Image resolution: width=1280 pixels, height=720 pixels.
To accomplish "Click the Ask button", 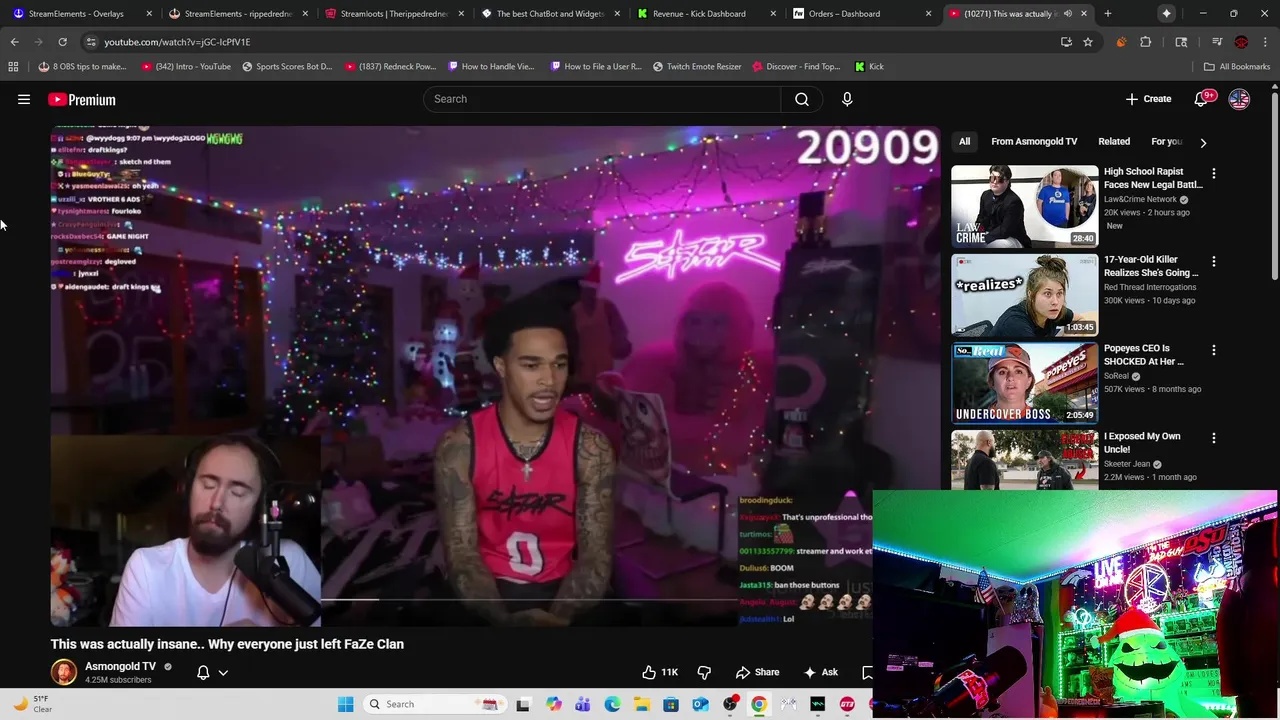I will pos(820,672).
